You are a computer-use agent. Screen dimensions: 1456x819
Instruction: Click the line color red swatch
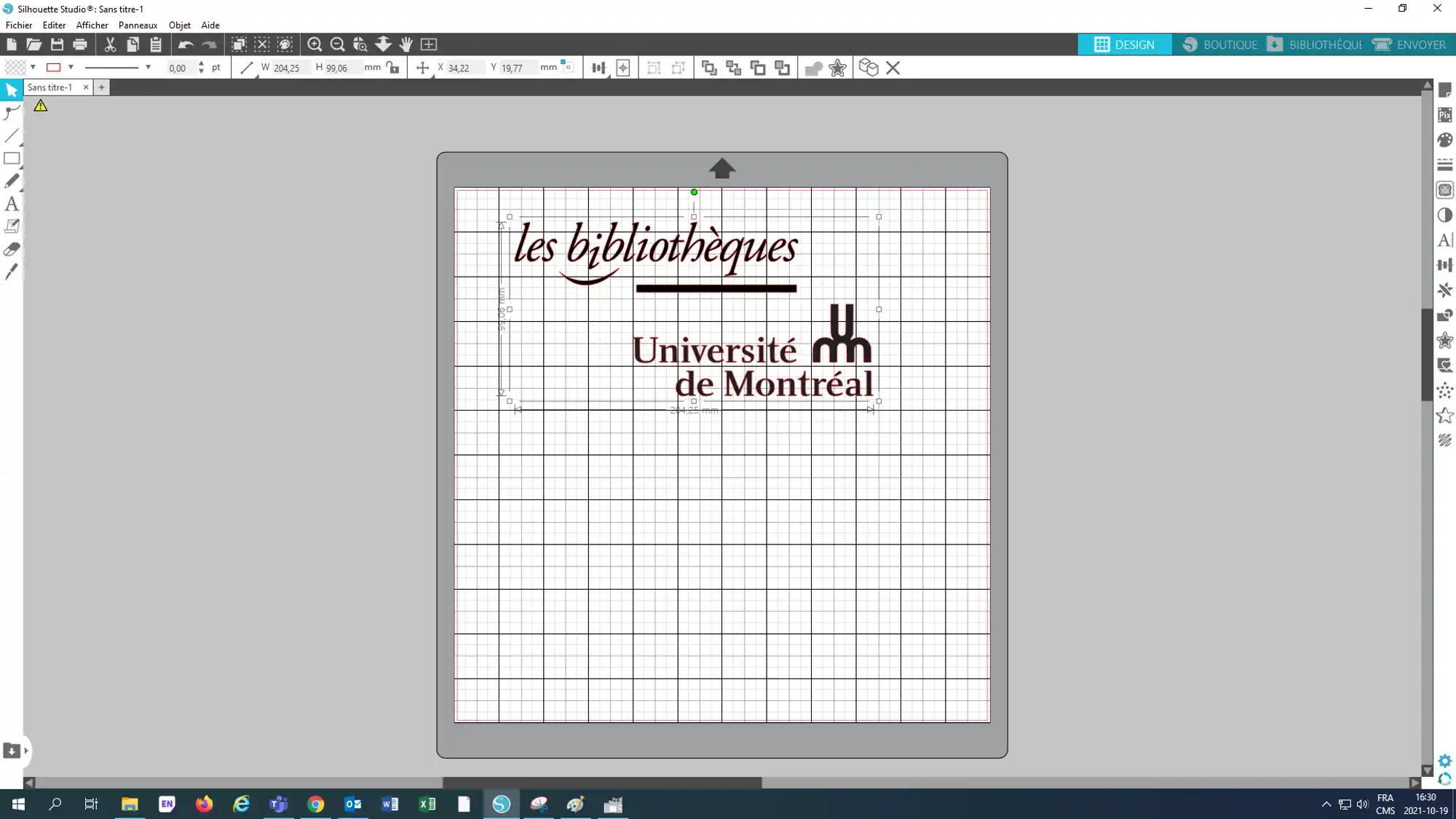coord(53,67)
